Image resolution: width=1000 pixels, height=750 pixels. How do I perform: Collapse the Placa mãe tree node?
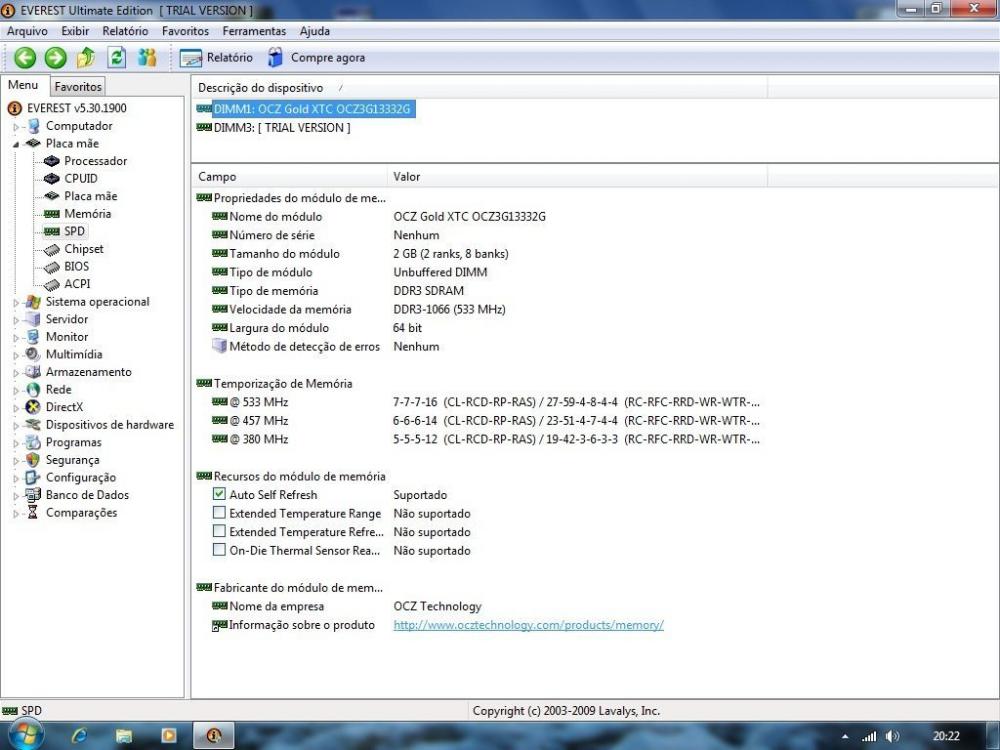coord(17,144)
